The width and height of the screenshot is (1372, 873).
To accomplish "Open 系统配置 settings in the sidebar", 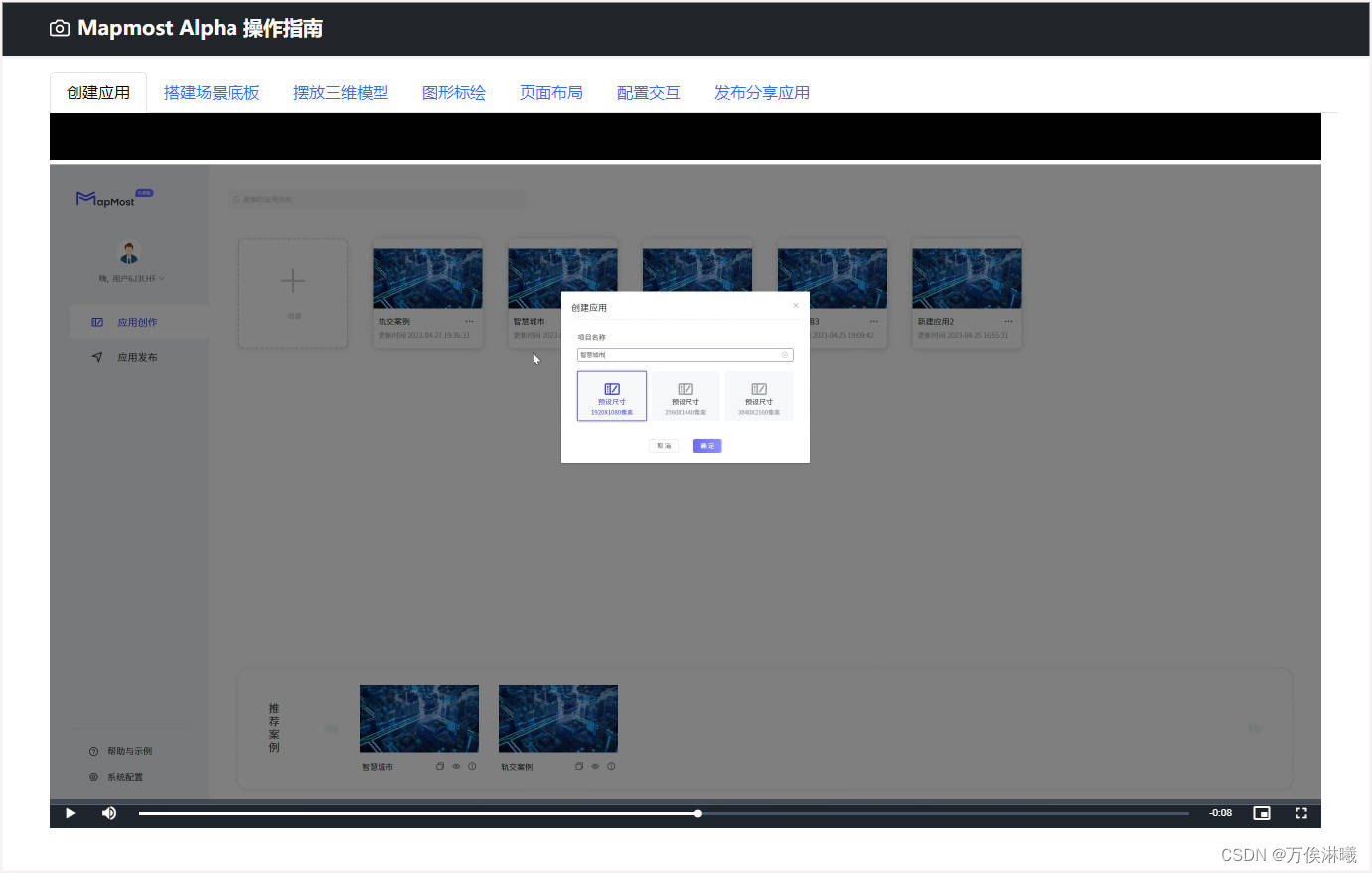I will [125, 778].
